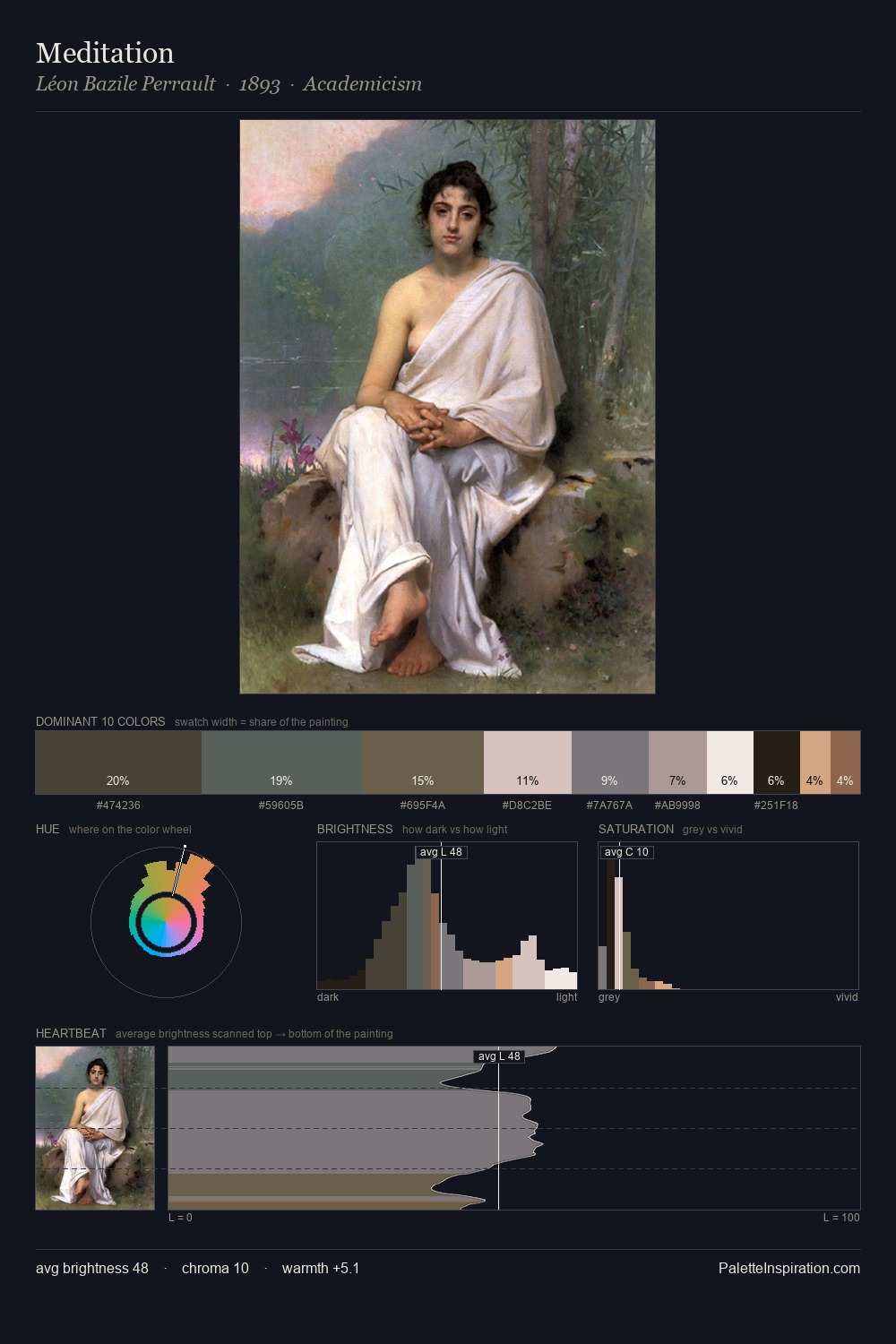The height and width of the screenshot is (1344, 896).
Task: Click the "avg brightness 48" footer stat
Action: pos(92,1269)
